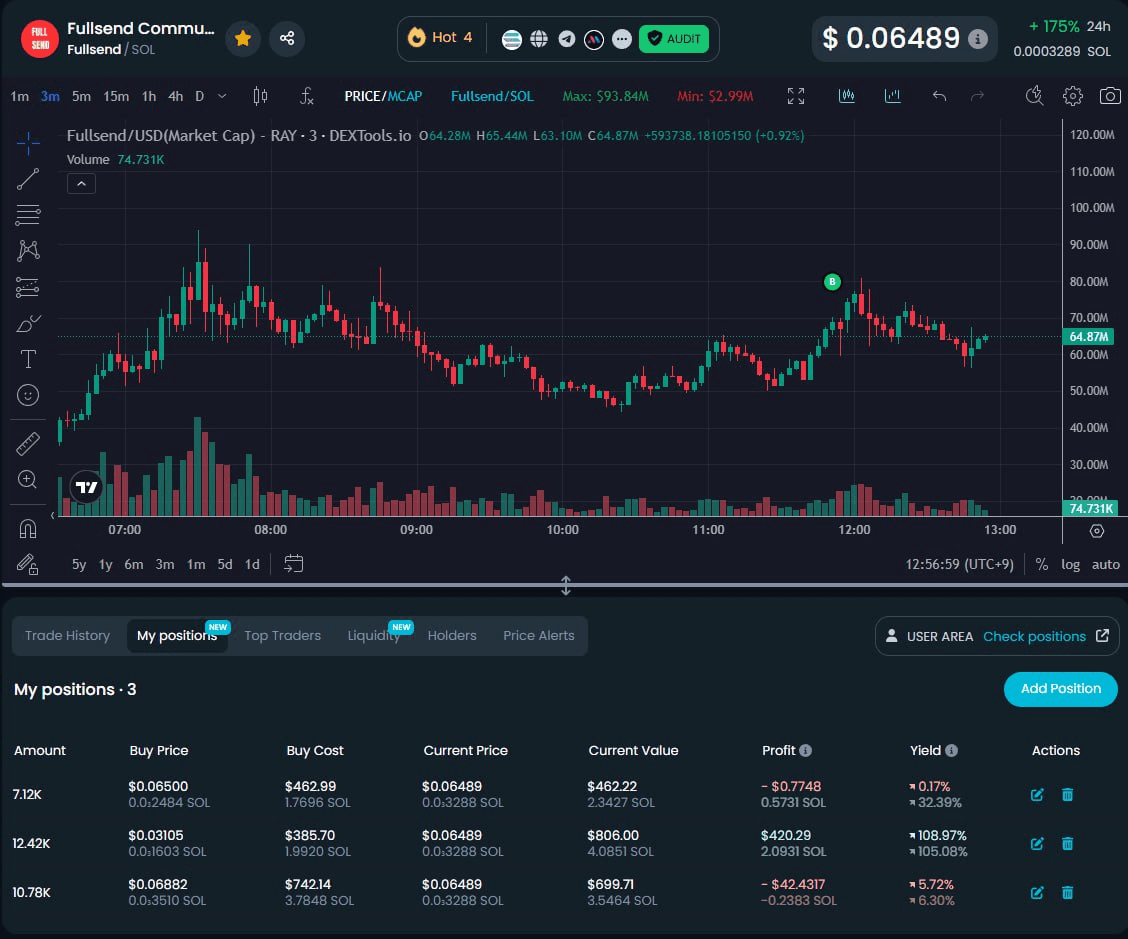The image size is (1128, 939).
Task: Open the Check positions link
Action: [x=1034, y=636]
